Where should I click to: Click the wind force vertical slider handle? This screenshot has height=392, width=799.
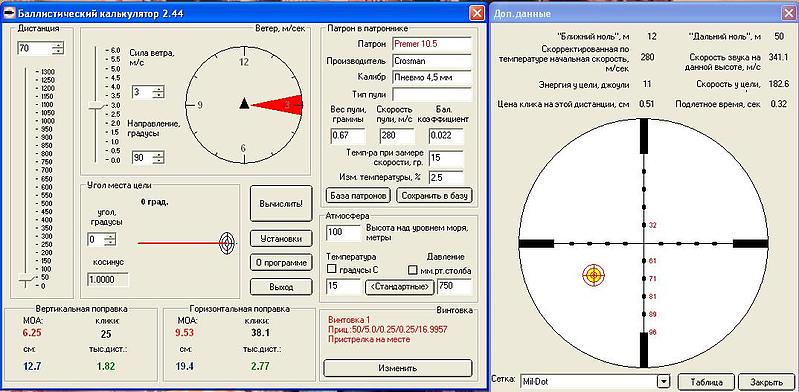click(96, 104)
